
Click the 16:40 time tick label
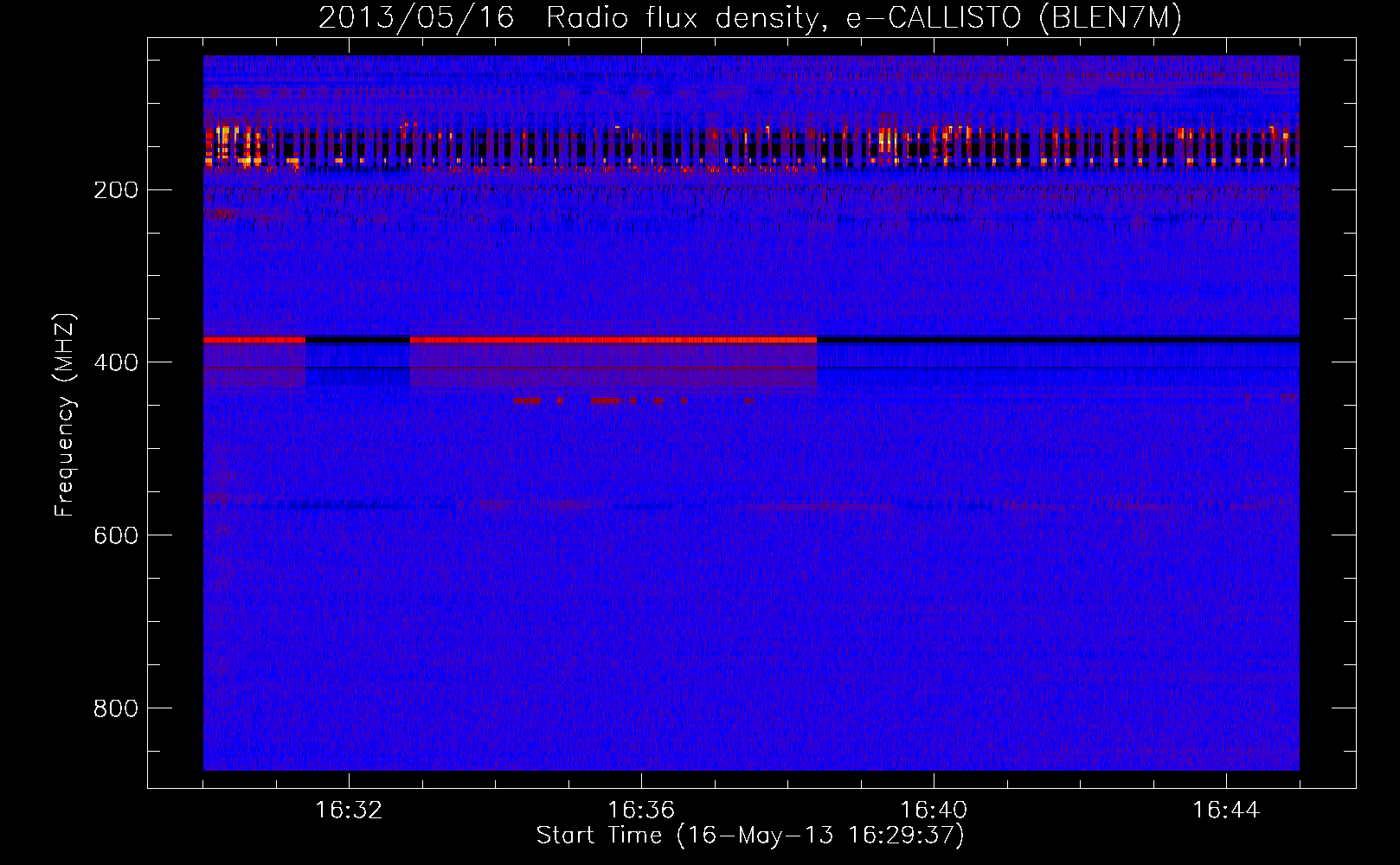point(934,811)
